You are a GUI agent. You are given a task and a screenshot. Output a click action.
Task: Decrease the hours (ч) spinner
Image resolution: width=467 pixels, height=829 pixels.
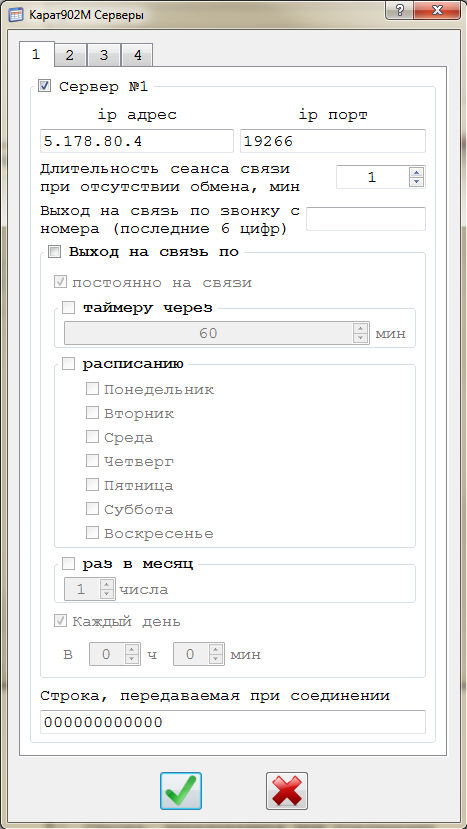click(131, 659)
